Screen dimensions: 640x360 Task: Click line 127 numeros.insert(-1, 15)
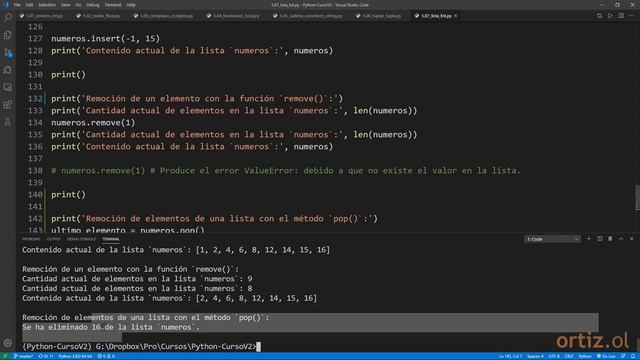105,38
